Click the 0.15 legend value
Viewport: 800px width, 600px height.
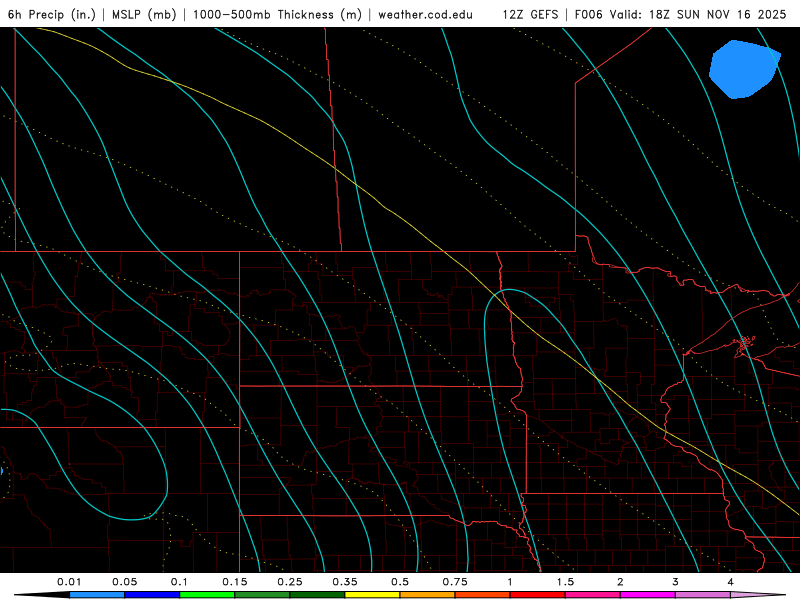click(235, 582)
